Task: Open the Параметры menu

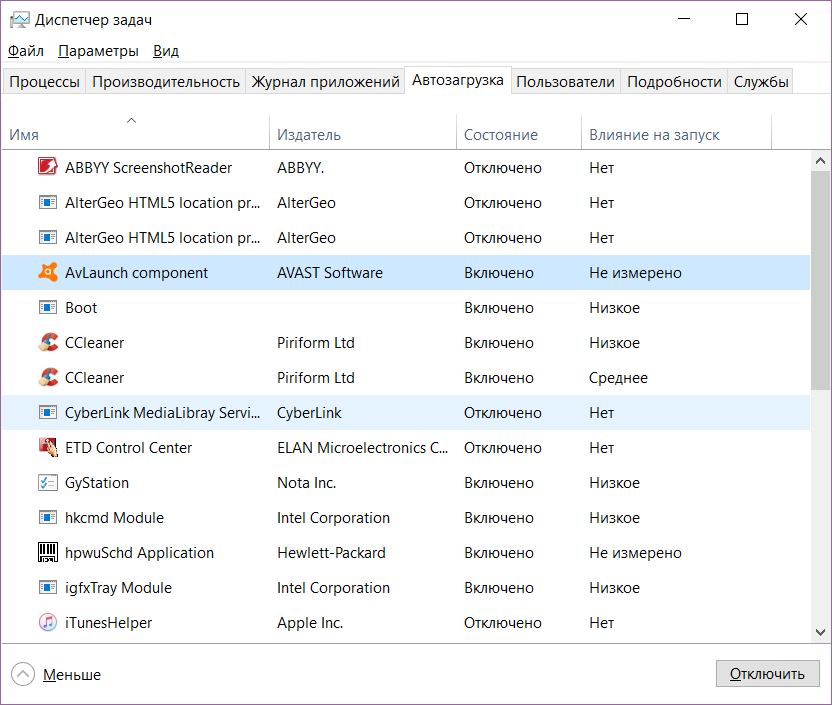Action: (98, 51)
